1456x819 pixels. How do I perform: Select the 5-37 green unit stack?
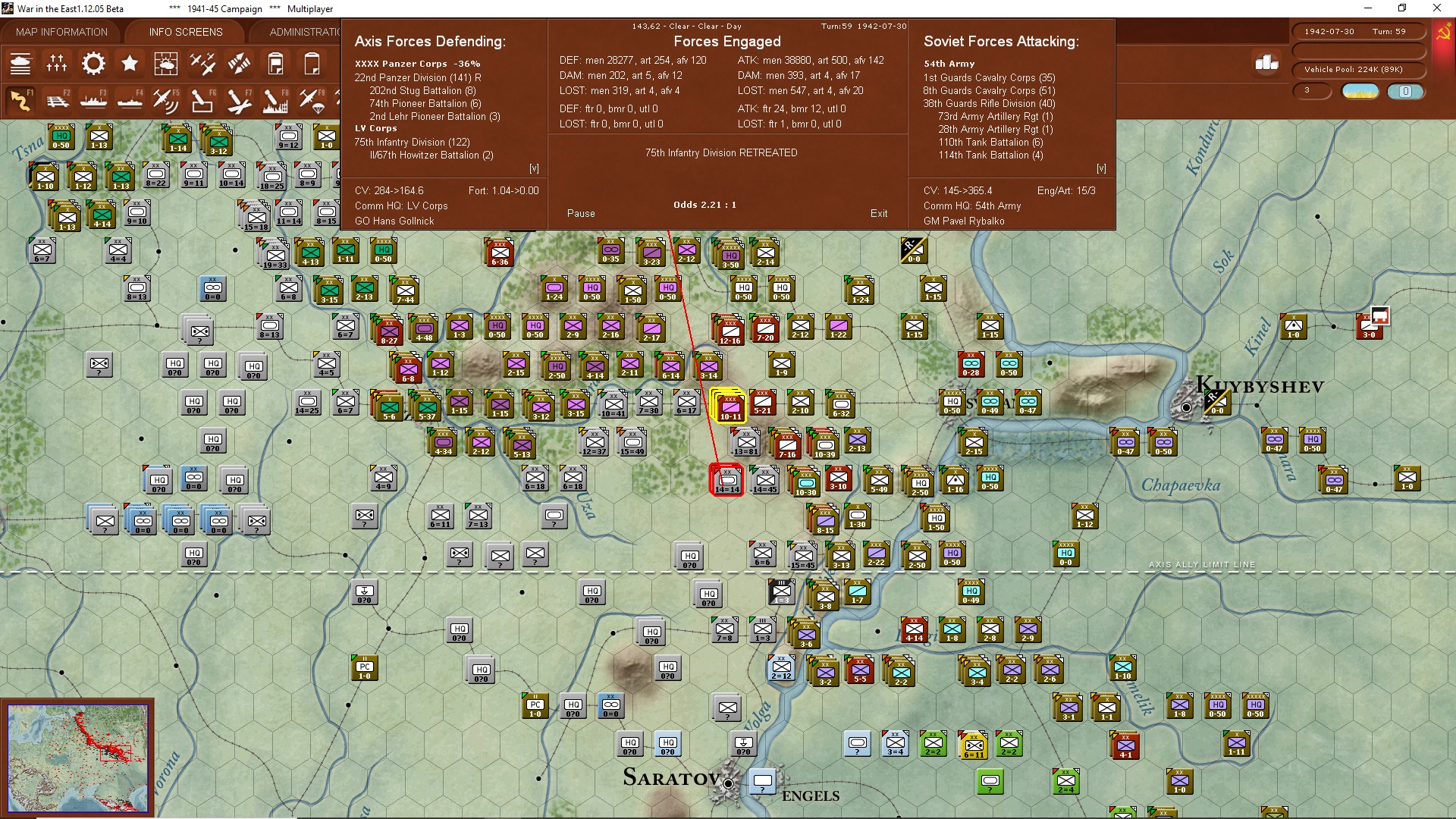point(426,406)
